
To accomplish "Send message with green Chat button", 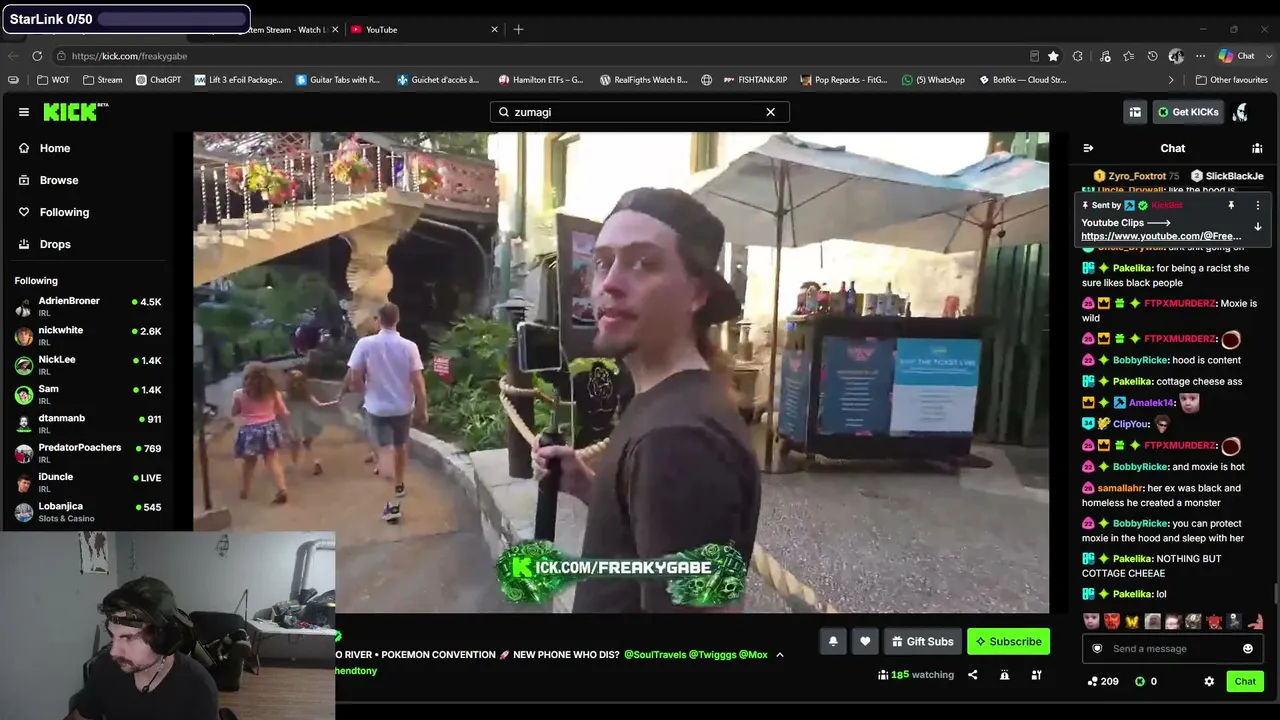I will [1245, 681].
